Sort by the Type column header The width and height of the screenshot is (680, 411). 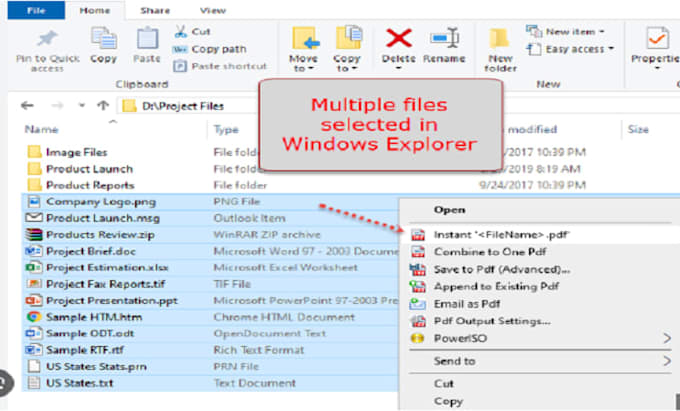(226, 129)
